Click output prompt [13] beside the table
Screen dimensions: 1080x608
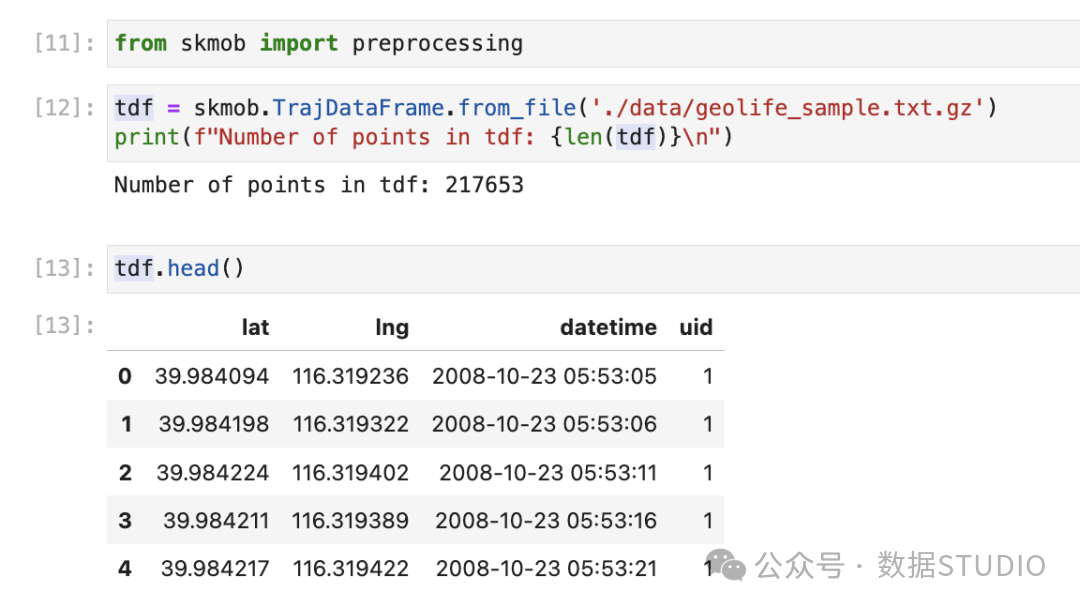[x=65, y=326]
